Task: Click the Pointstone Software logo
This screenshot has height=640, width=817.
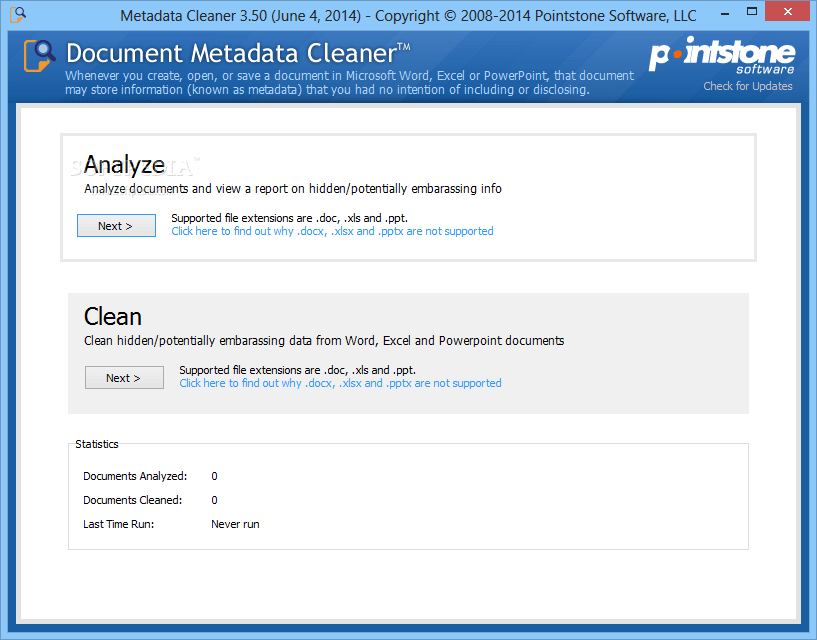Action: (x=722, y=57)
